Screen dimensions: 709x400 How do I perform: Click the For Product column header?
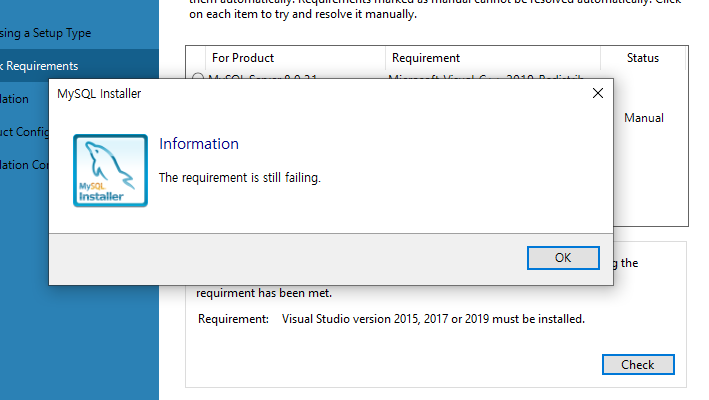pos(243,58)
